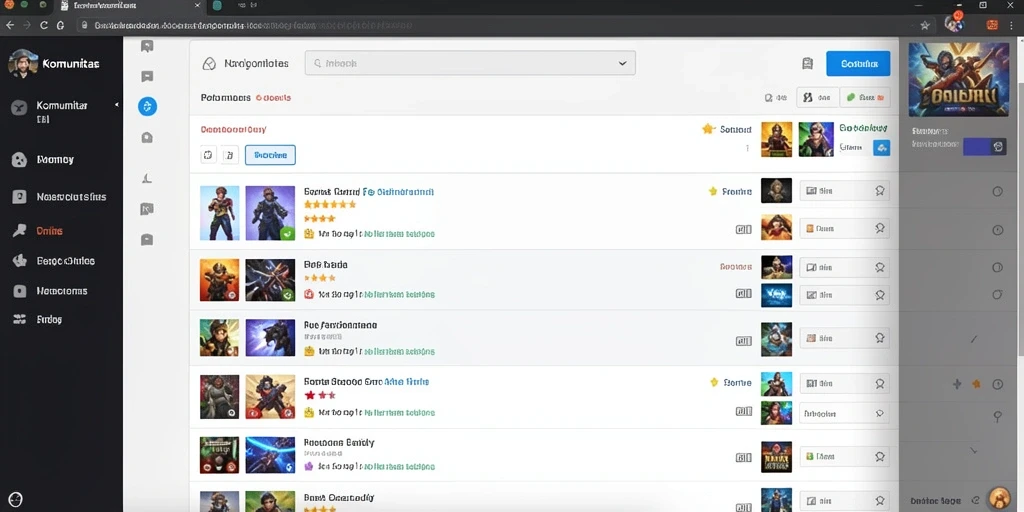Go back using the browser back arrow
Viewport: 1024px width, 512px height.
[x=10, y=25]
